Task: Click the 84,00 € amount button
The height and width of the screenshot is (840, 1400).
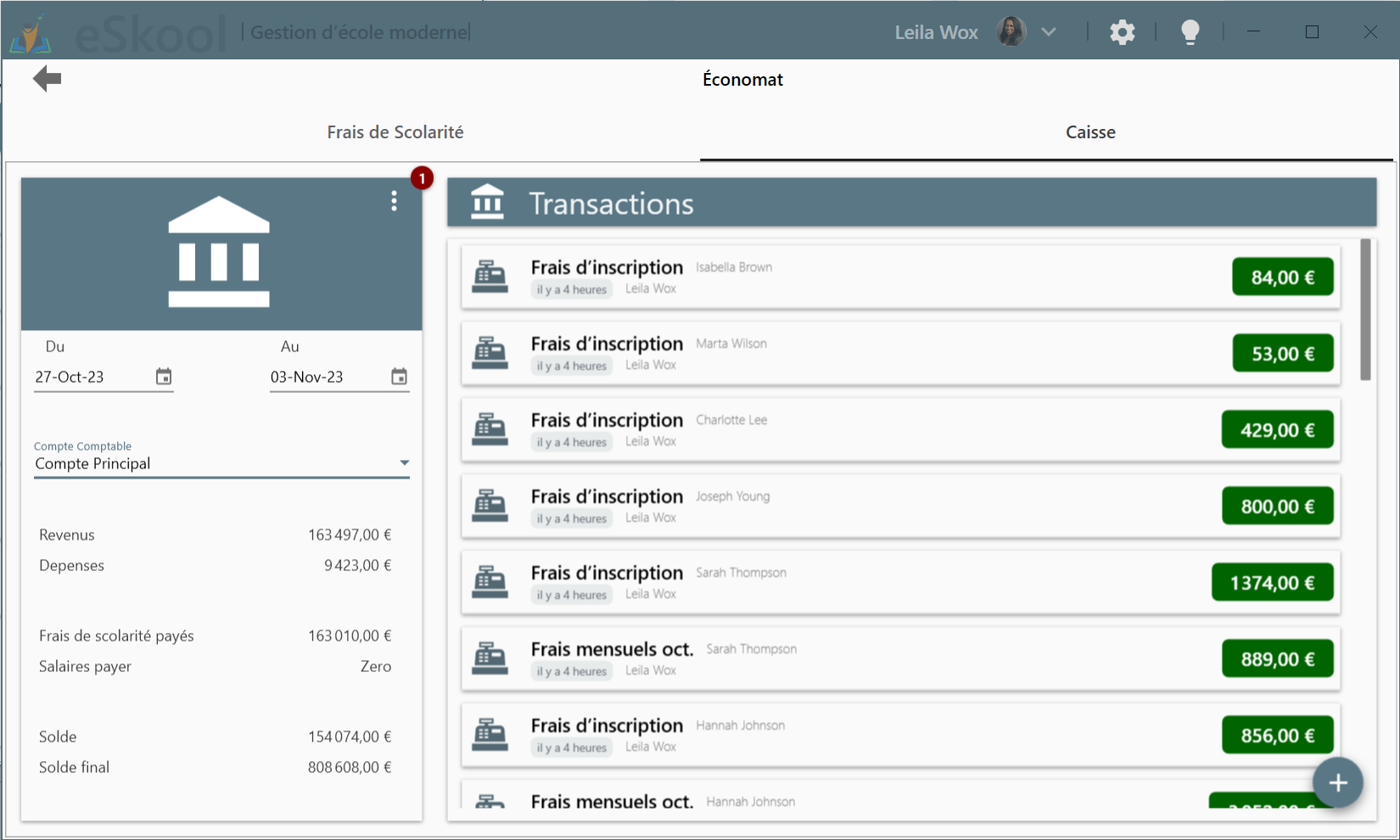Action: (x=1282, y=277)
